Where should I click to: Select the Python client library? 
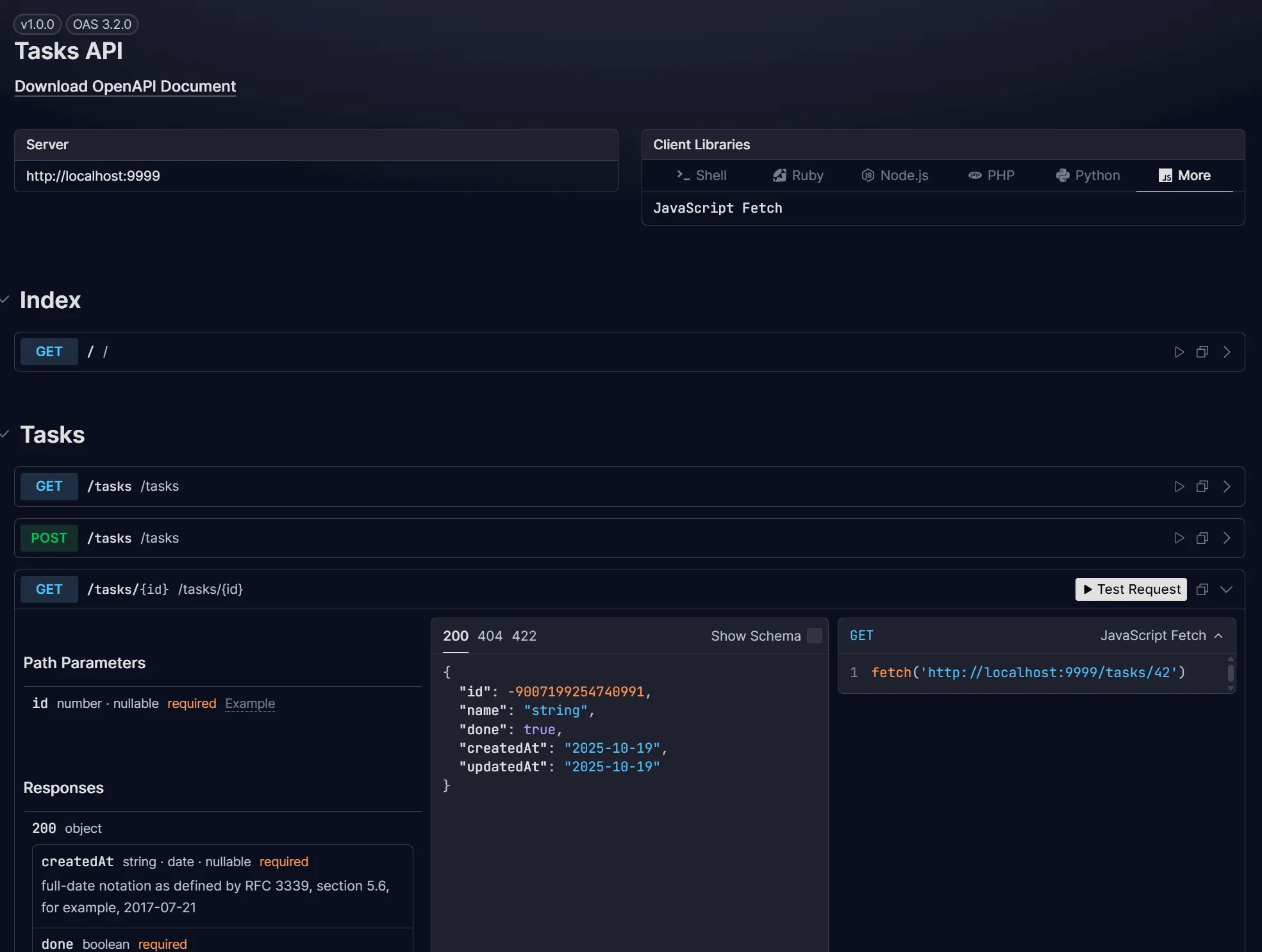1087,175
